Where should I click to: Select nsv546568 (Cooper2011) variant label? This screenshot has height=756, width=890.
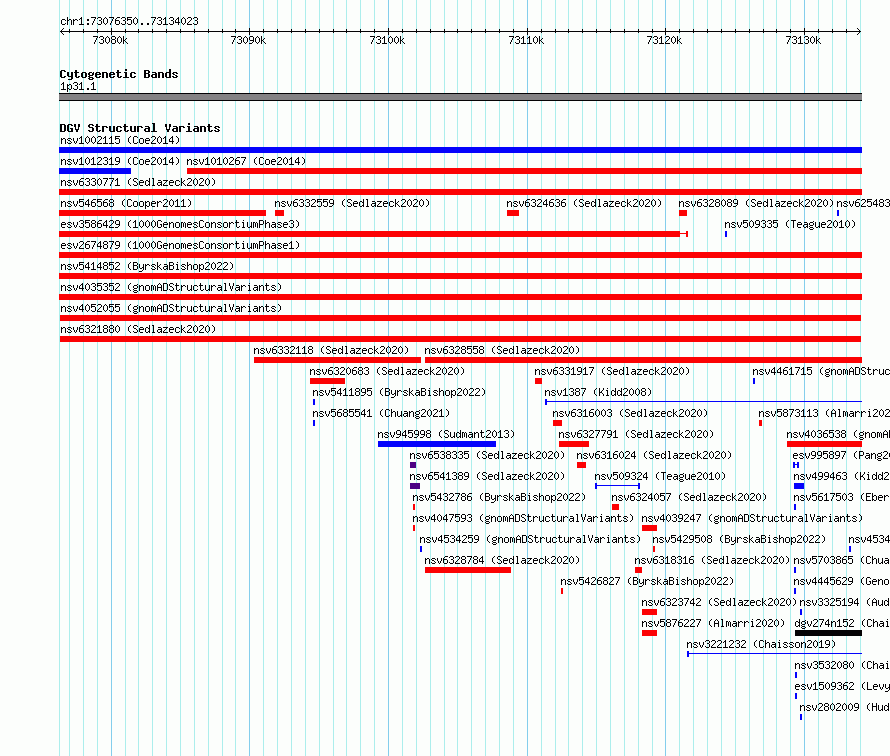pyautogui.click(x=126, y=203)
